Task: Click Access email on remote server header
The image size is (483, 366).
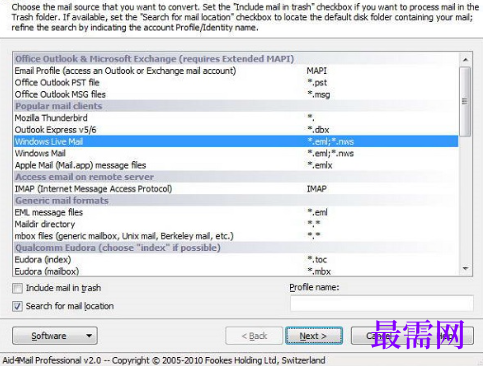Action: tap(236, 177)
